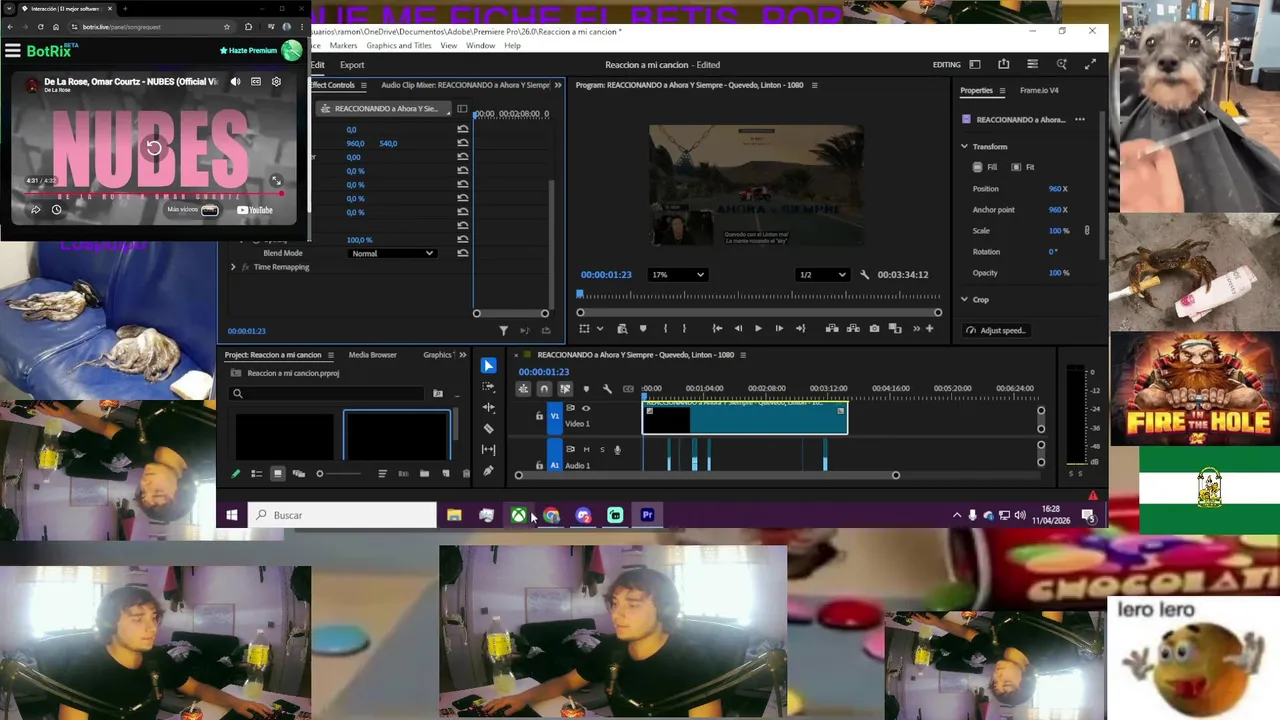Open the Markers menu
Viewport: 1280px width, 720px height.
(x=343, y=46)
